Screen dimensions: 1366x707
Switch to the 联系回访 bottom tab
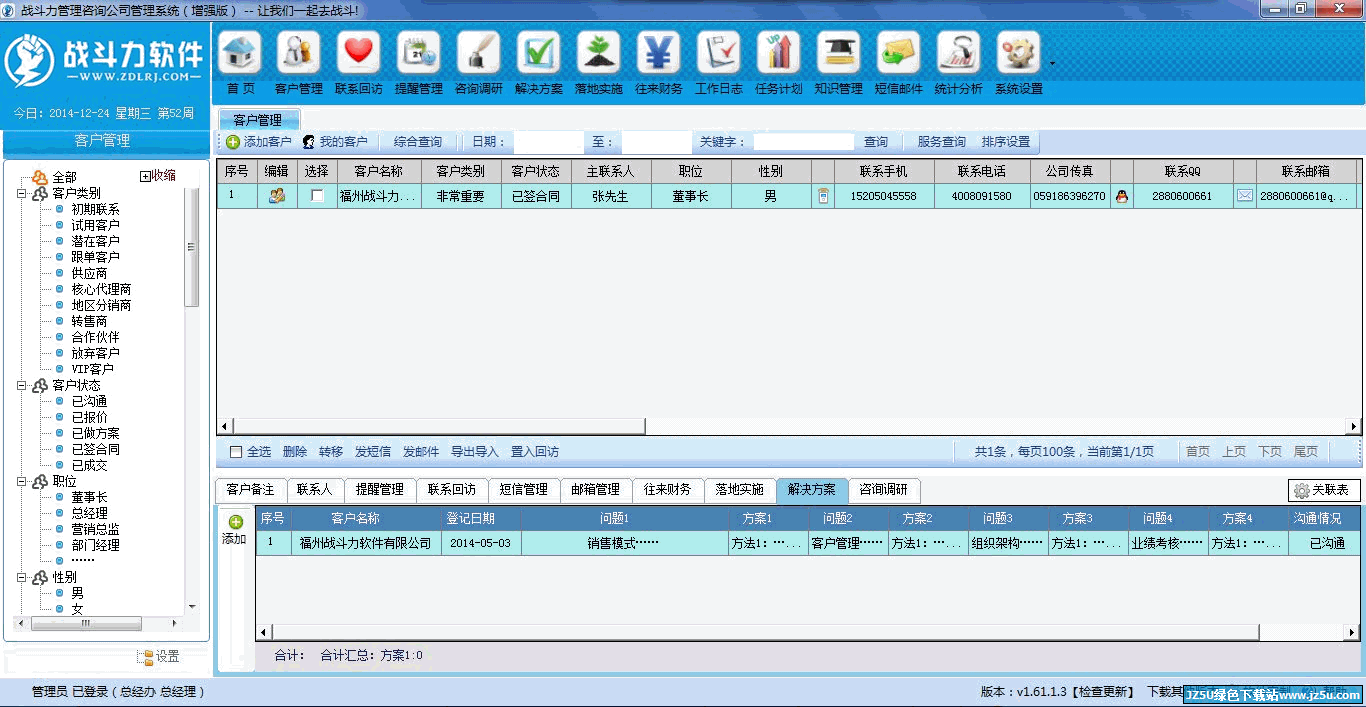[x=452, y=490]
